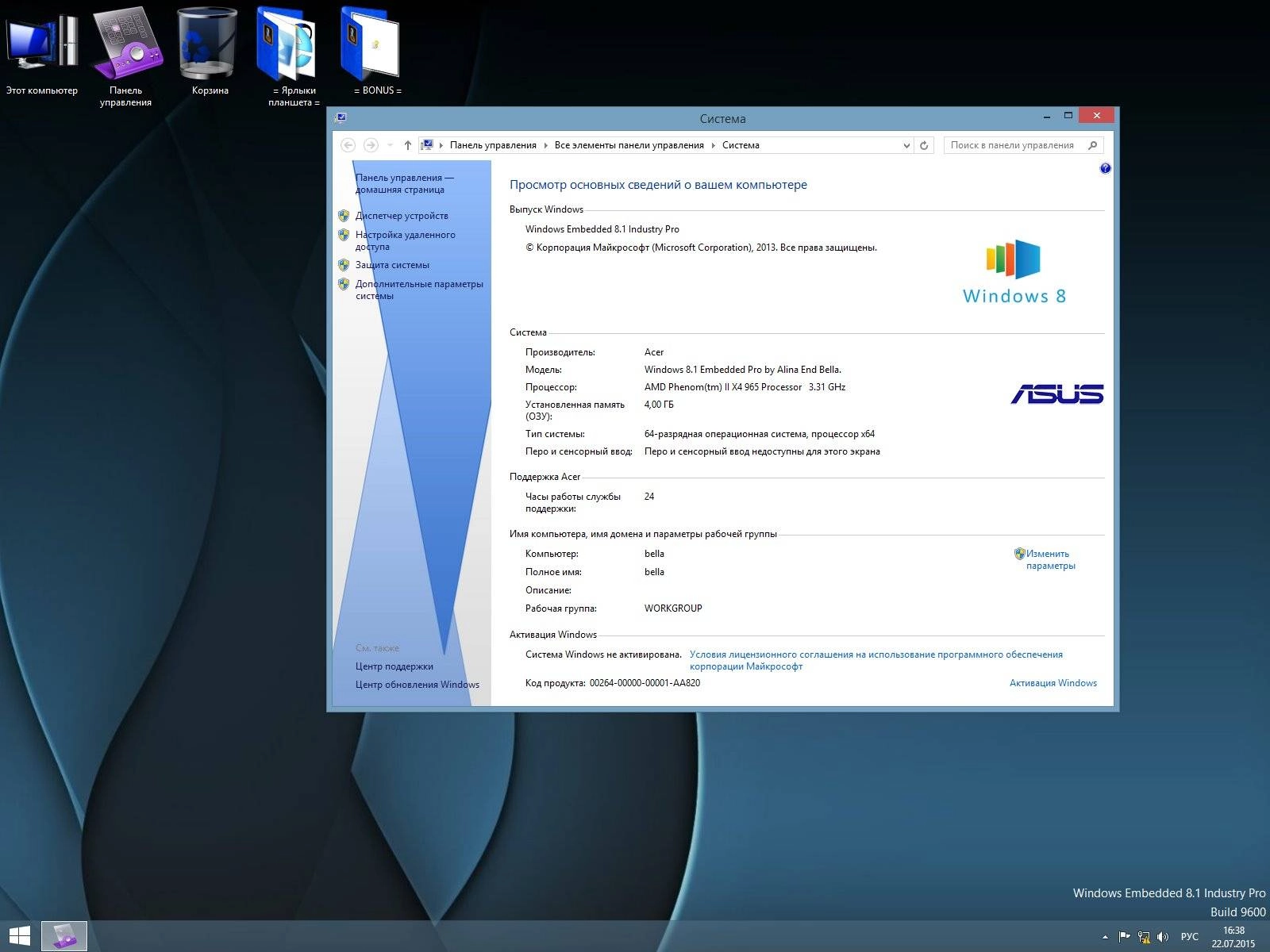Image resolution: width=1270 pixels, height=952 pixels.
Task: Open Microsoft license terms link
Action: point(876,660)
